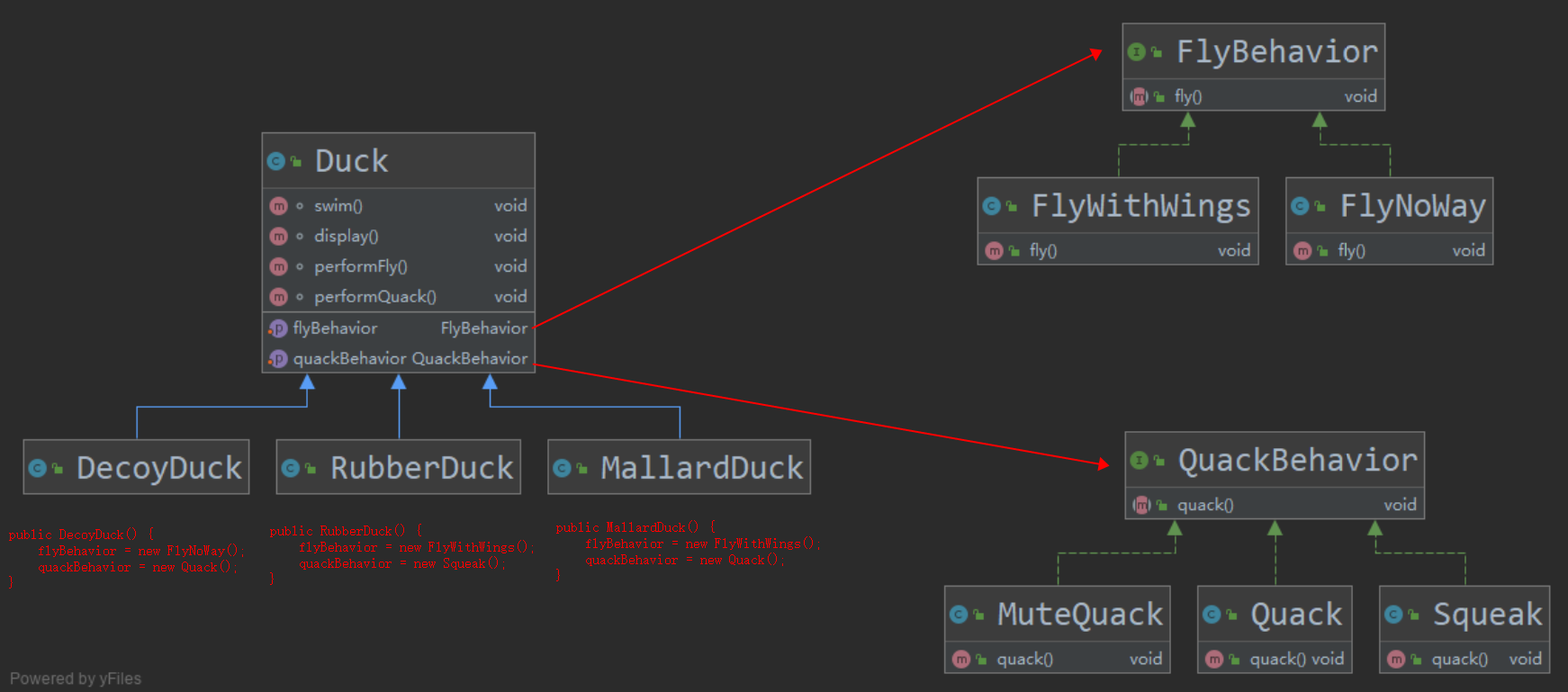Select the Squeak class title
1568x692 pixels.
click(x=1487, y=614)
